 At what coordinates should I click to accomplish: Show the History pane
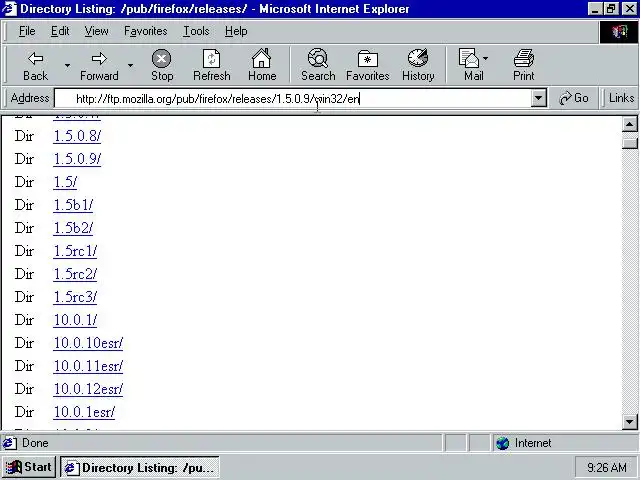(x=418, y=65)
